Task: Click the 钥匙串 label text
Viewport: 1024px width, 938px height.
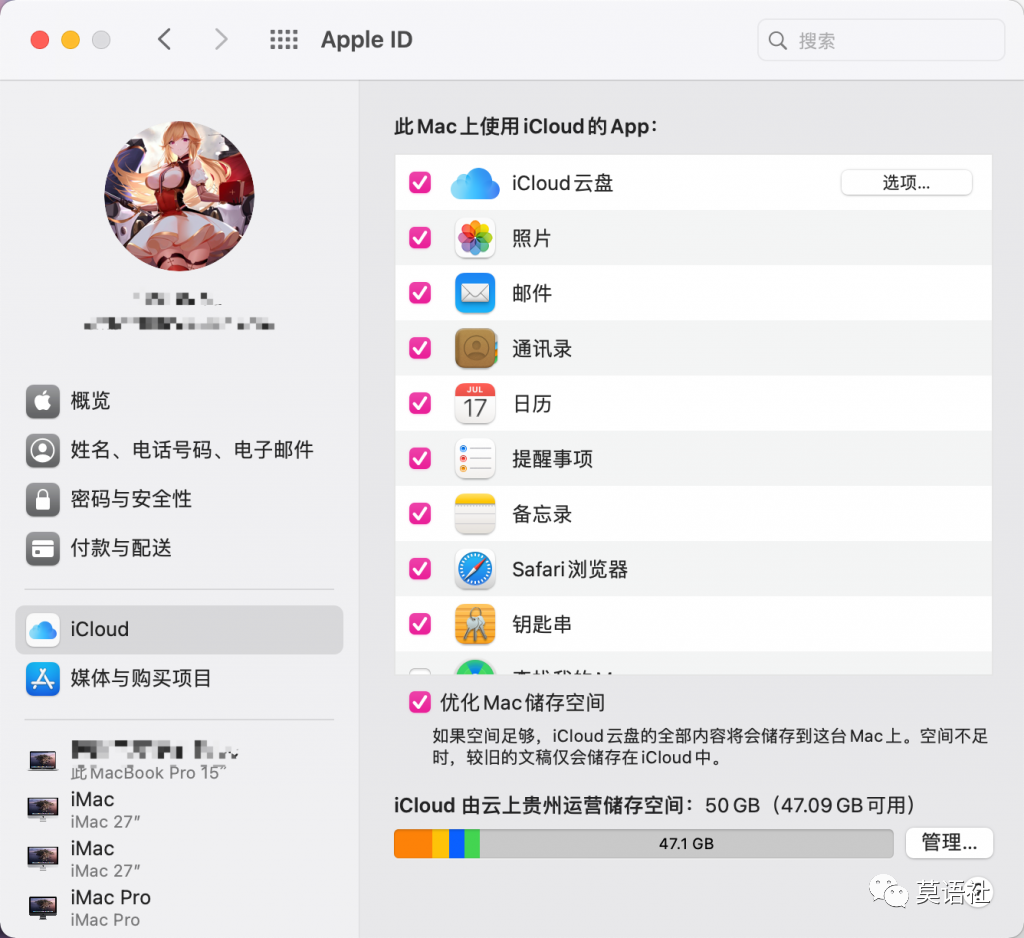Action: 542,624
